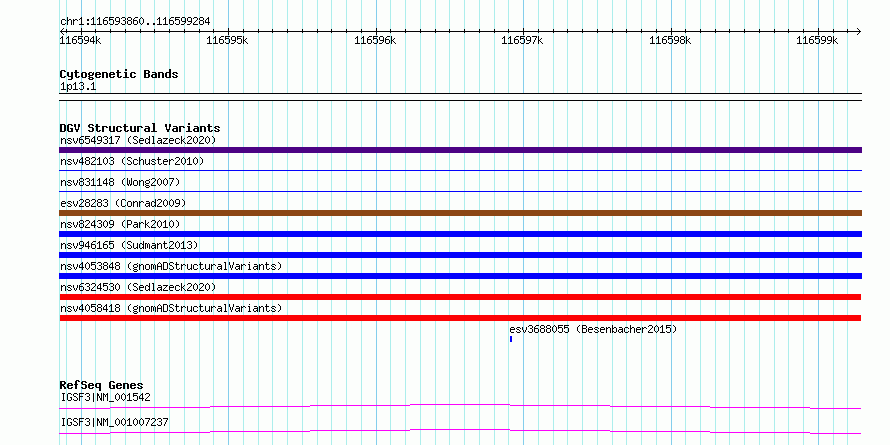Open nsv482103 (Schuster2010) variant label

[132, 161]
